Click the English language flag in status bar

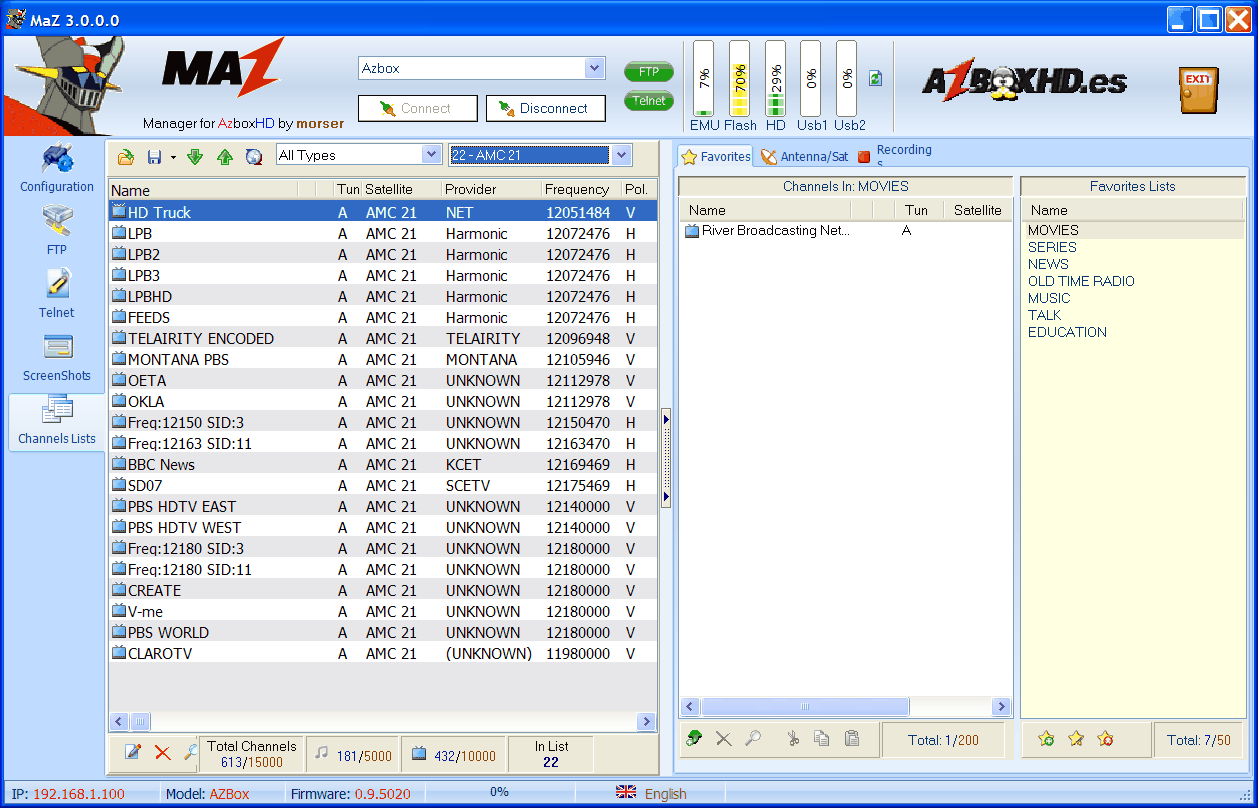(626, 793)
